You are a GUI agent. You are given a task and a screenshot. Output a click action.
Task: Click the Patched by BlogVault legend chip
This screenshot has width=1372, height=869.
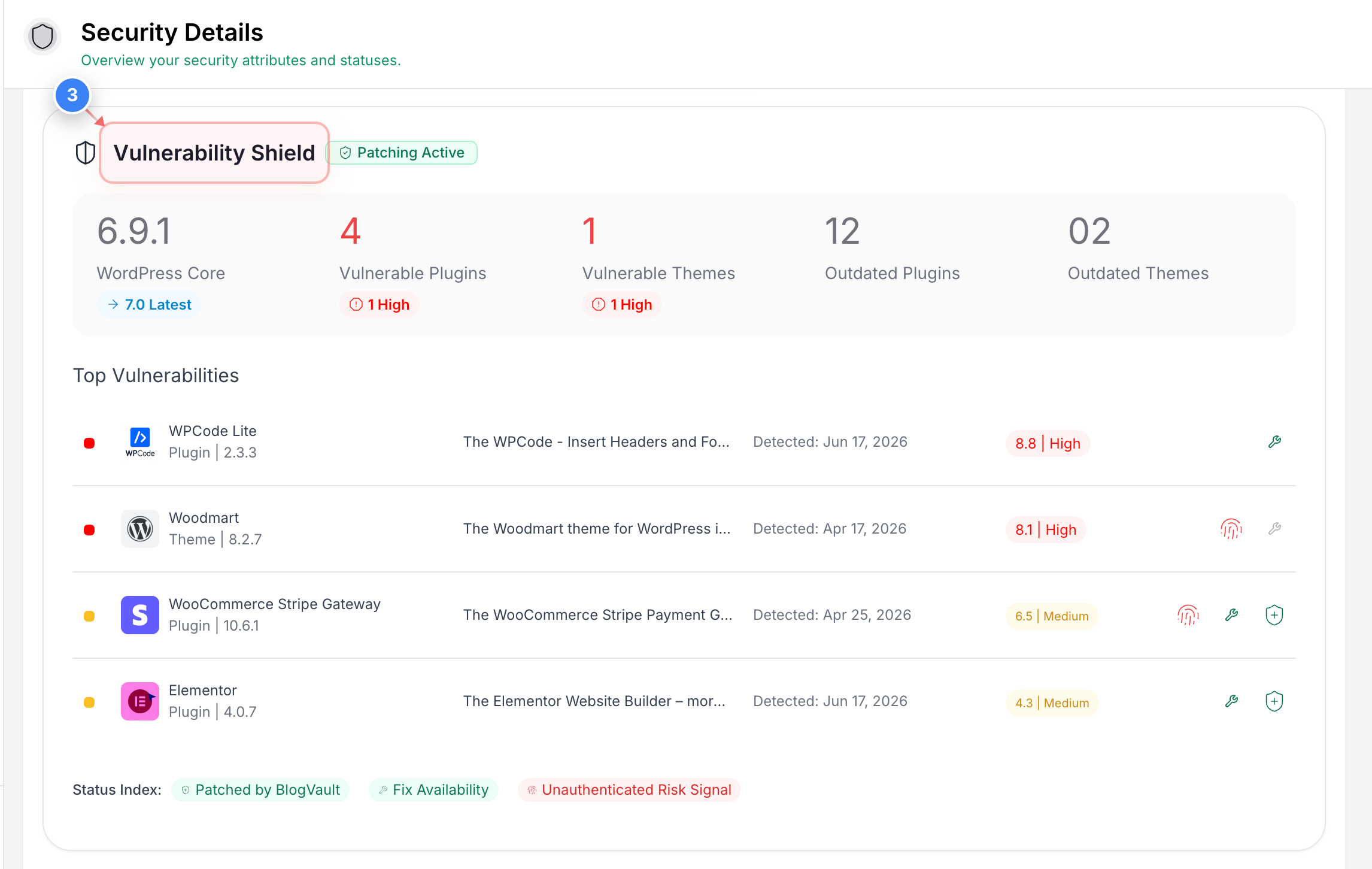260,790
